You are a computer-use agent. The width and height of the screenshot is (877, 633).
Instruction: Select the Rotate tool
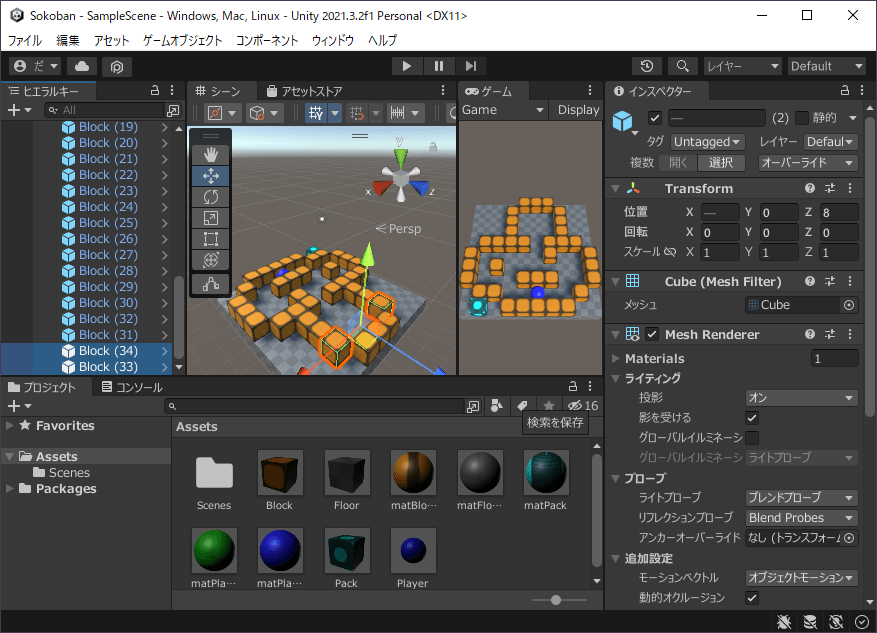[211, 197]
